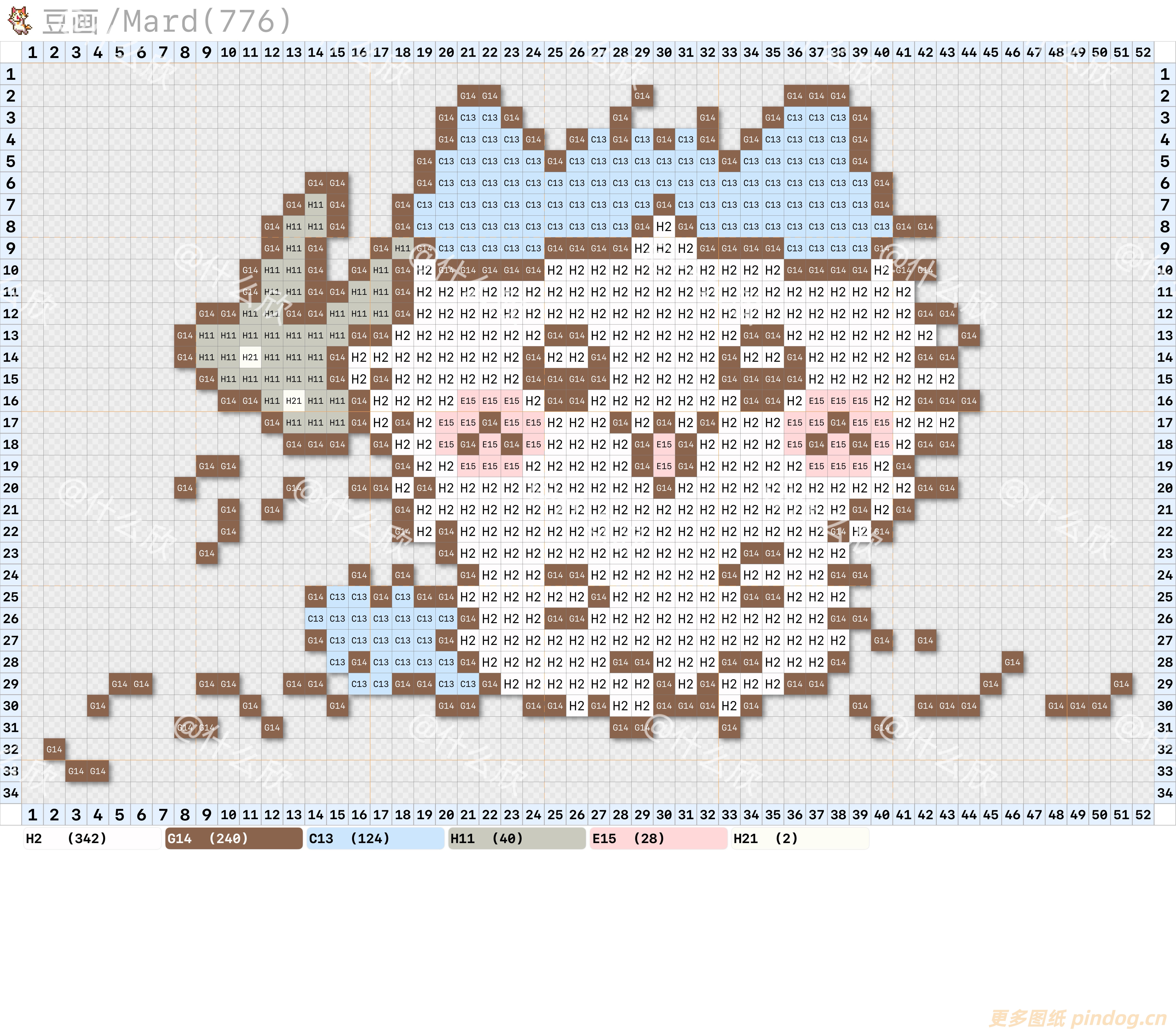Image resolution: width=1176 pixels, height=1032 pixels.
Task: Click the E15 cell at row 18, column 30
Action: pyautogui.click(x=664, y=444)
